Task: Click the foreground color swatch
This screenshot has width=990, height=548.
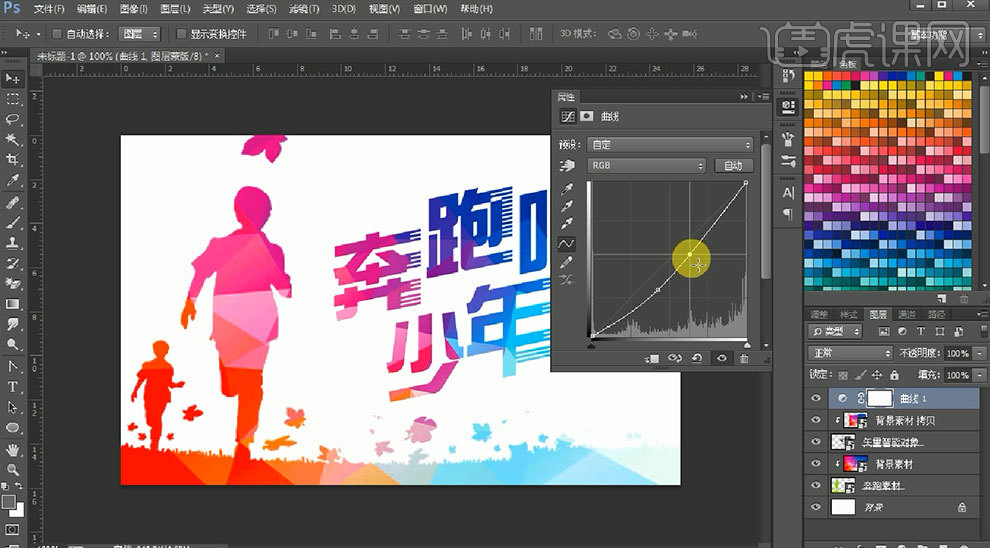Action: pos(9,501)
